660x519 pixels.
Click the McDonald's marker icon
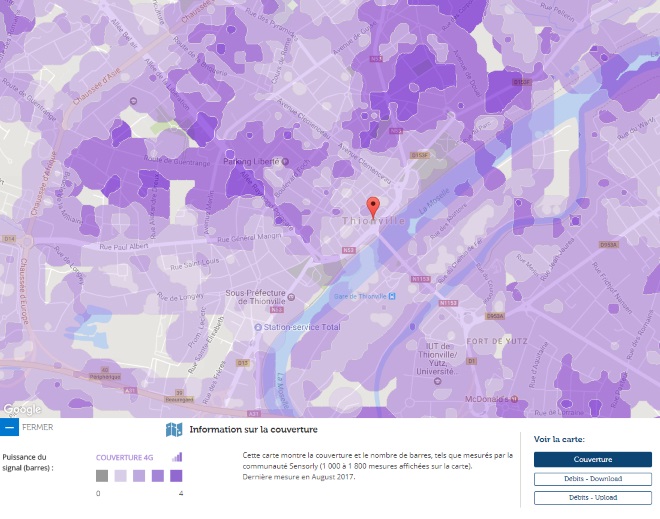[x=514, y=399]
